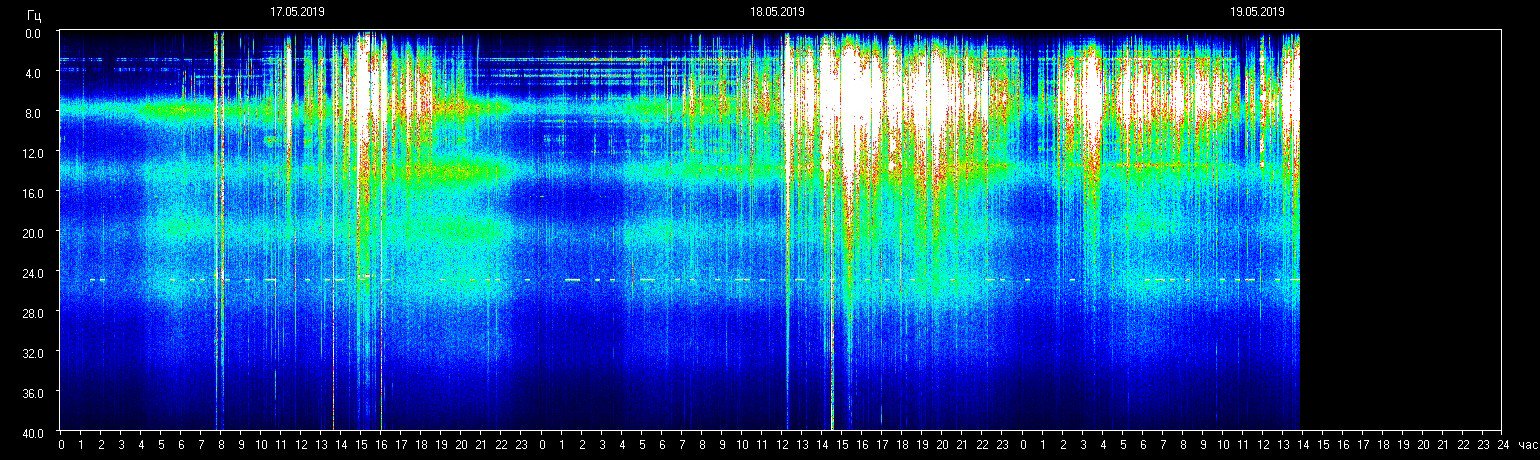
Task: Click the 8.0 frequency axis label
Action: point(34,113)
